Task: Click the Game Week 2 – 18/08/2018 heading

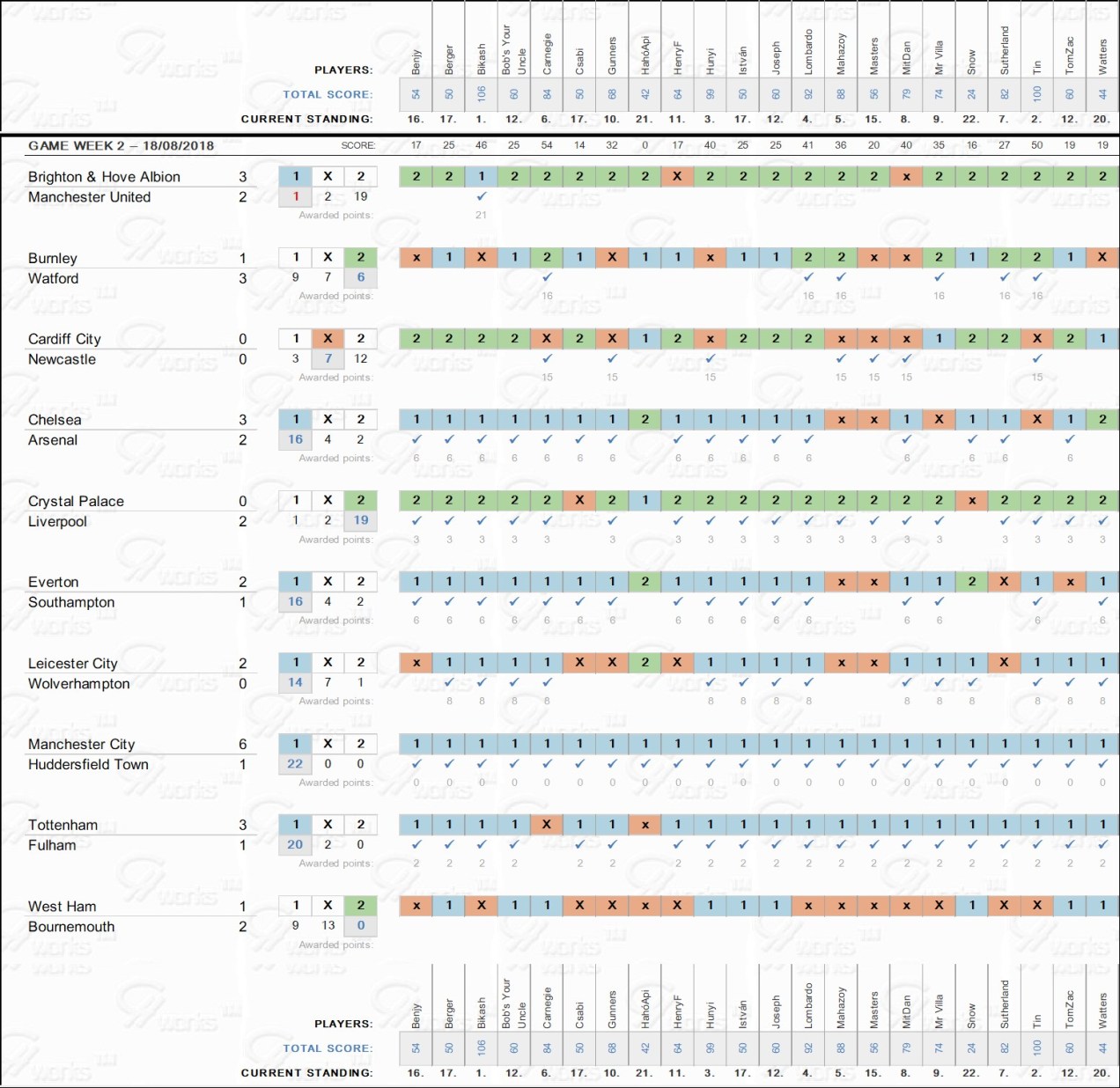Action: pos(121,145)
